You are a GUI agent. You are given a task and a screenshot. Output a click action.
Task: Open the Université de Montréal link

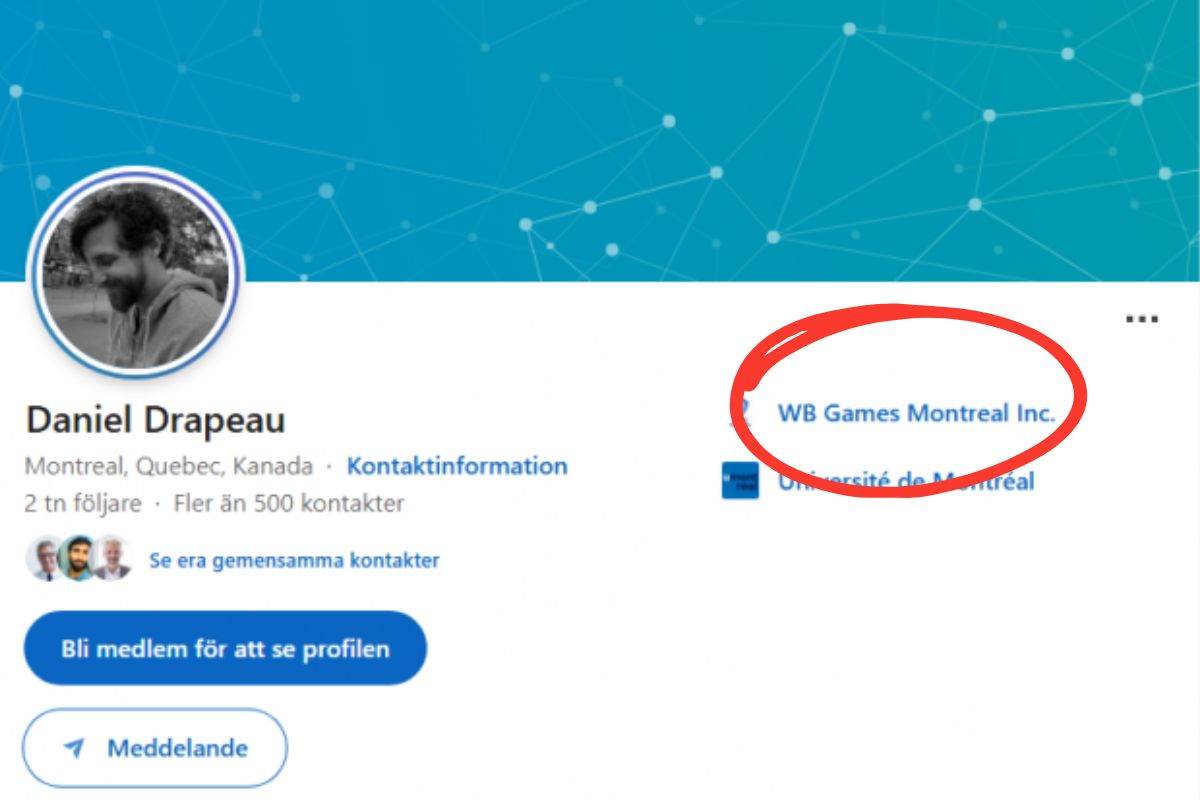pyautogui.click(x=908, y=482)
